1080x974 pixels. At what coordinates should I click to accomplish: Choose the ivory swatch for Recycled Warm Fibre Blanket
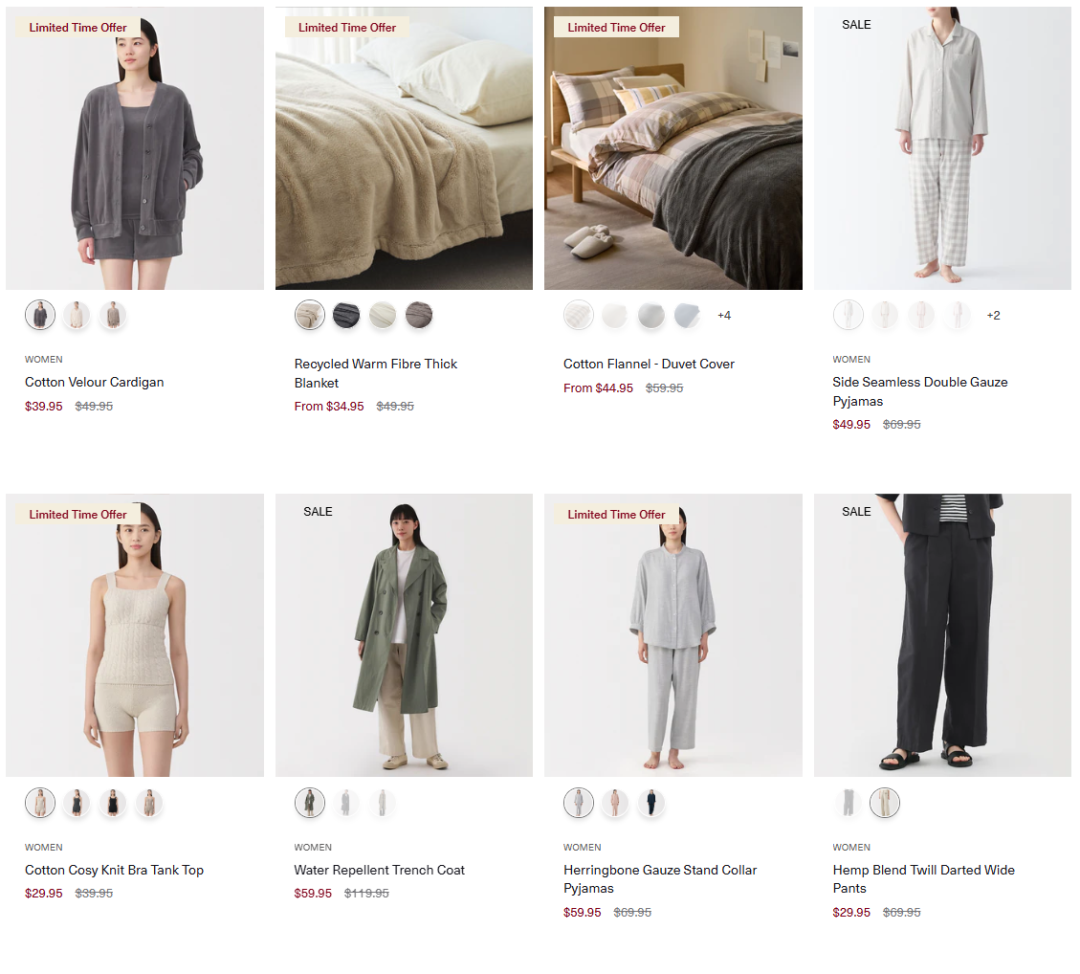click(x=382, y=315)
